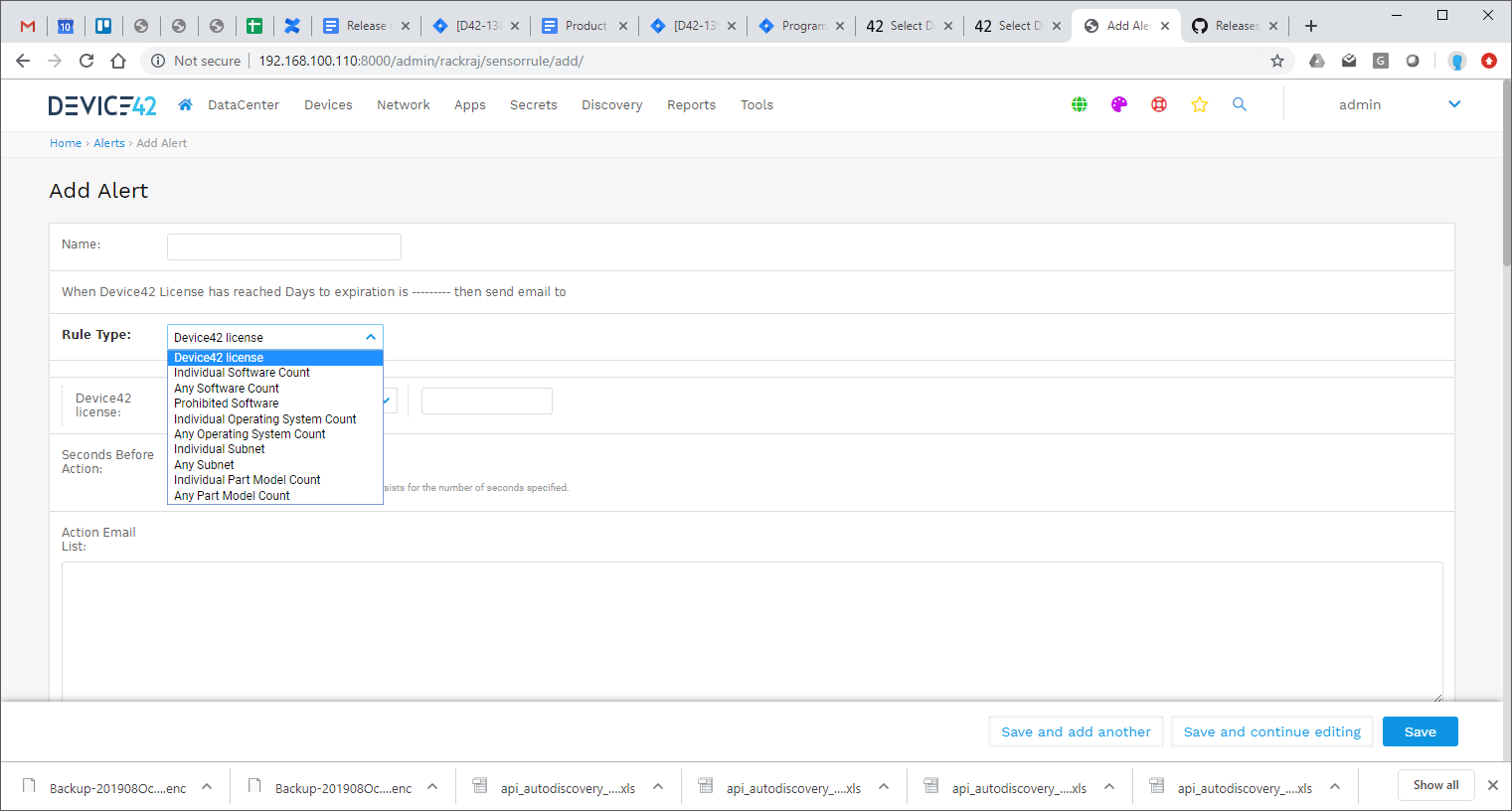Click the purple palette theme icon
Viewport: 1512px width, 811px height.
[x=1118, y=104]
